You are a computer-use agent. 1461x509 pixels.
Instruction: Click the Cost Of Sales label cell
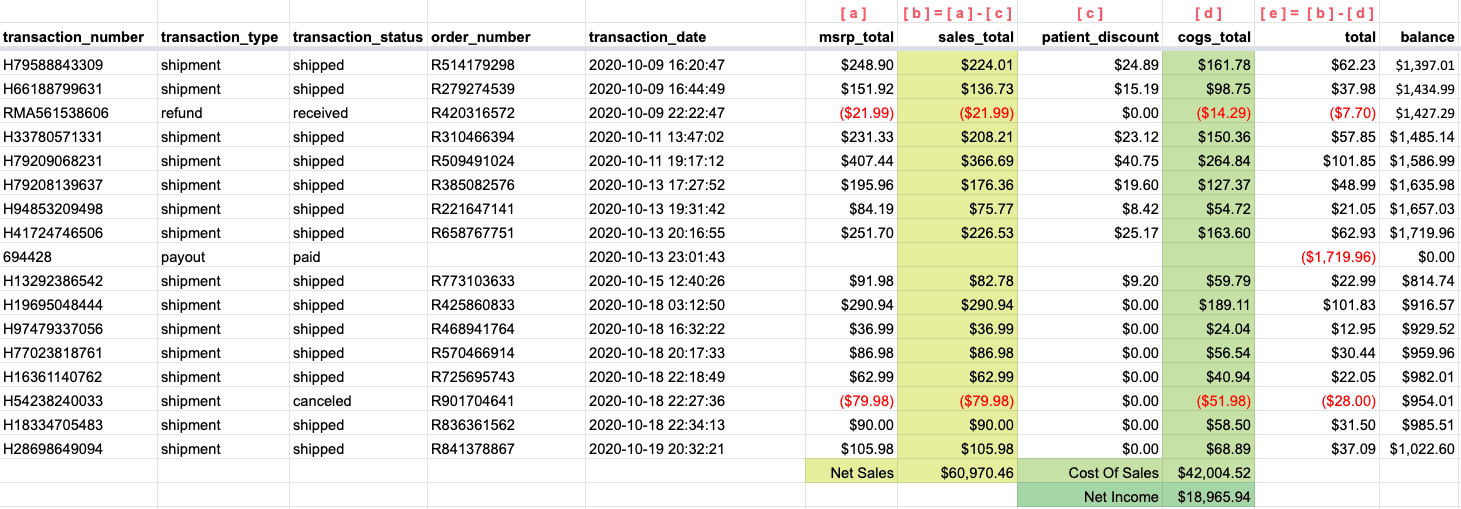tap(1090, 473)
